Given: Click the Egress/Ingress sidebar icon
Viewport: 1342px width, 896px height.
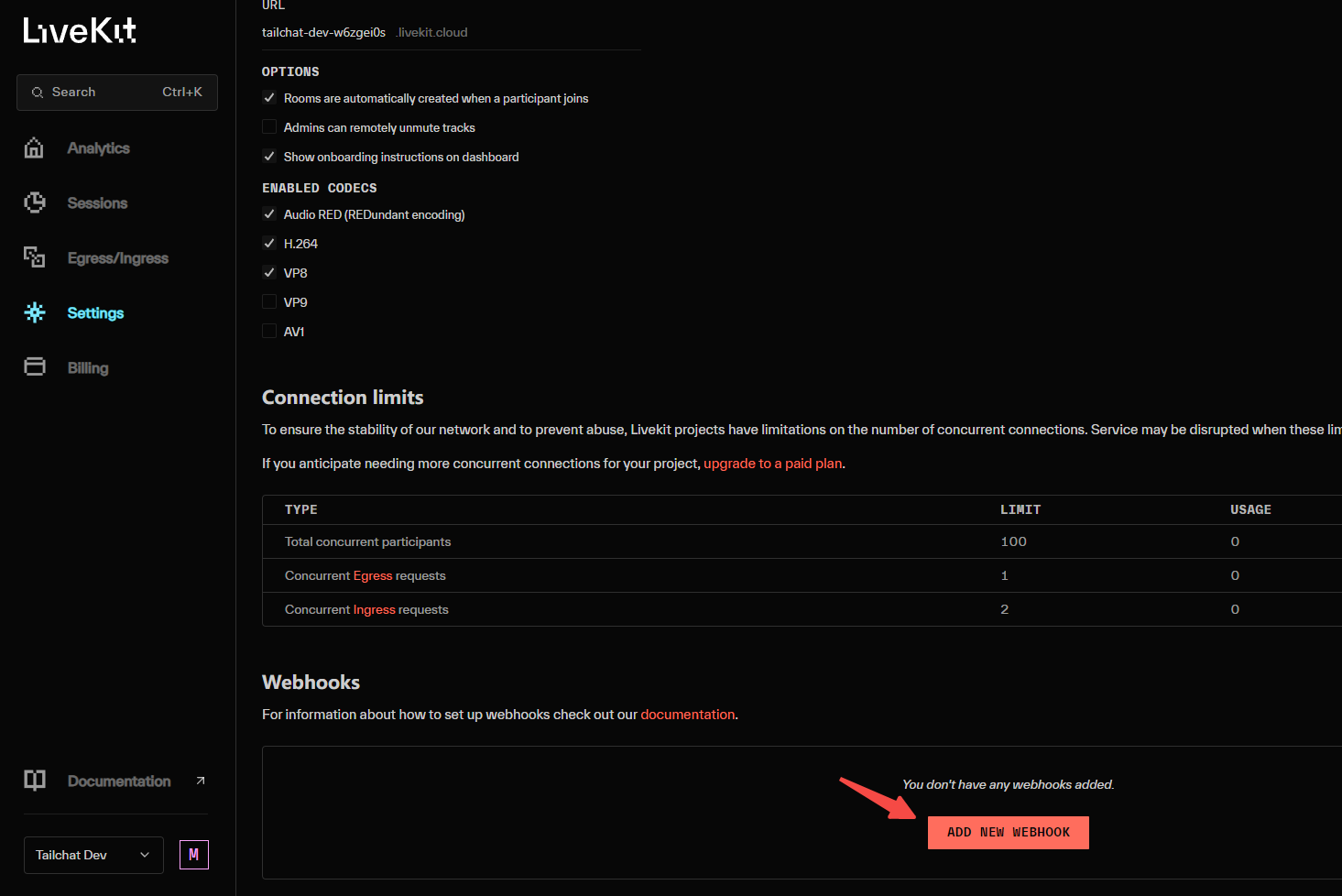Looking at the screenshot, I should coord(34,257).
